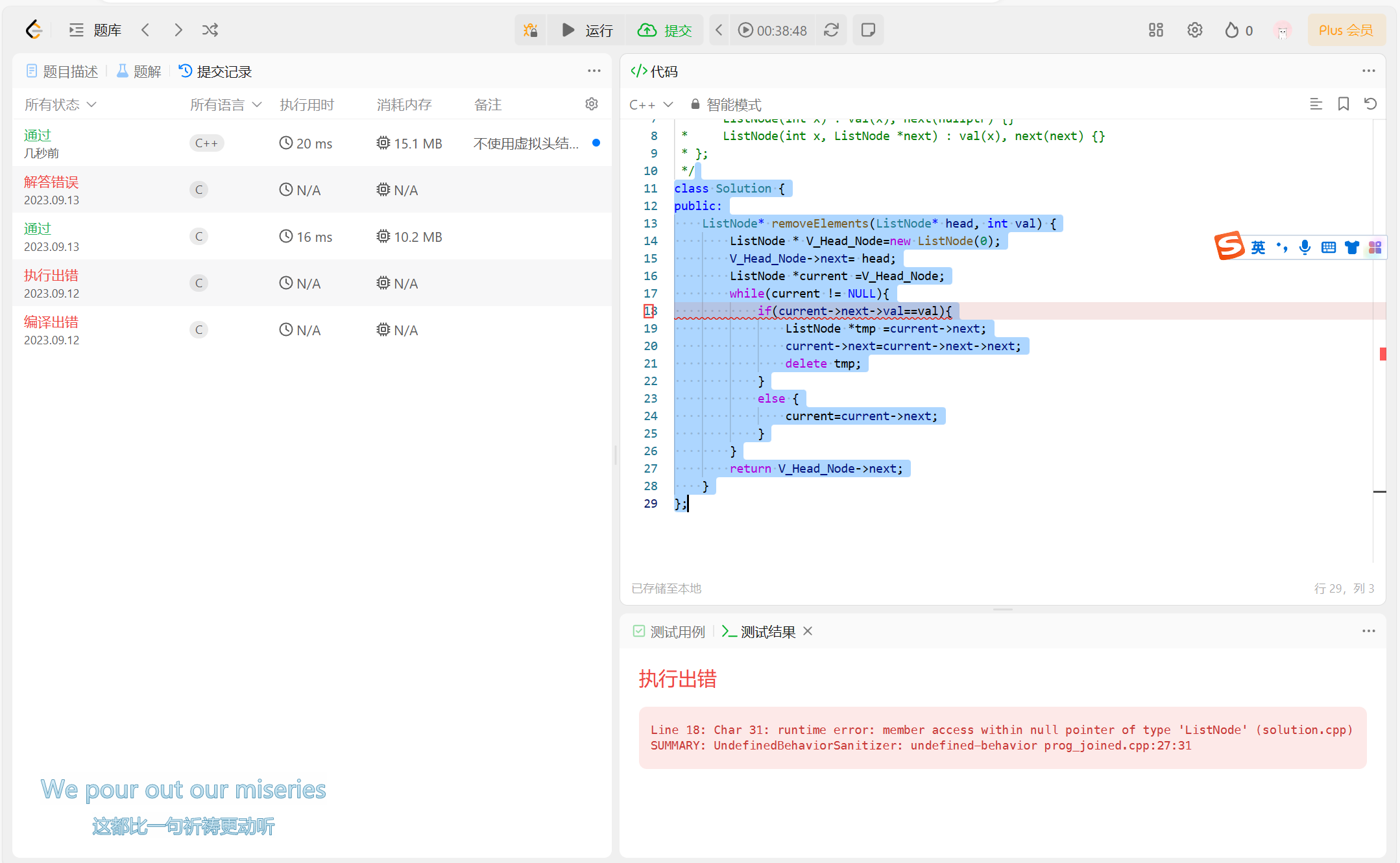This screenshot has height=863, width=1400.
Task: Open the 通过 submission with 16 ms
Action: 311,236
